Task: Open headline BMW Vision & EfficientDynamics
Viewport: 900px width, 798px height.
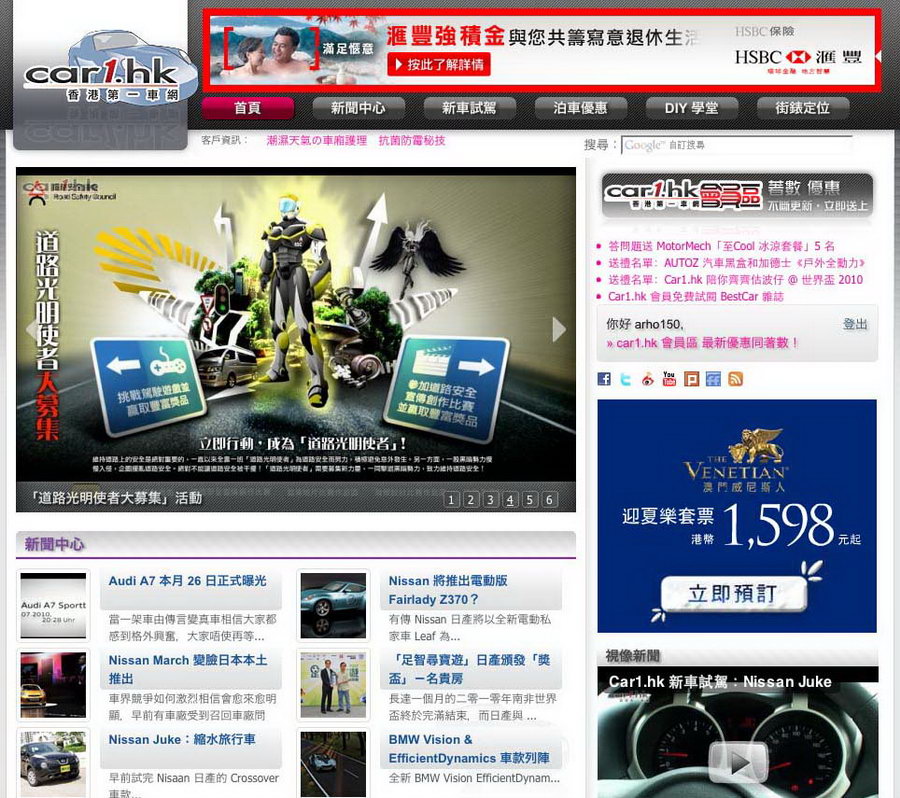Action: click(x=469, y=749)
